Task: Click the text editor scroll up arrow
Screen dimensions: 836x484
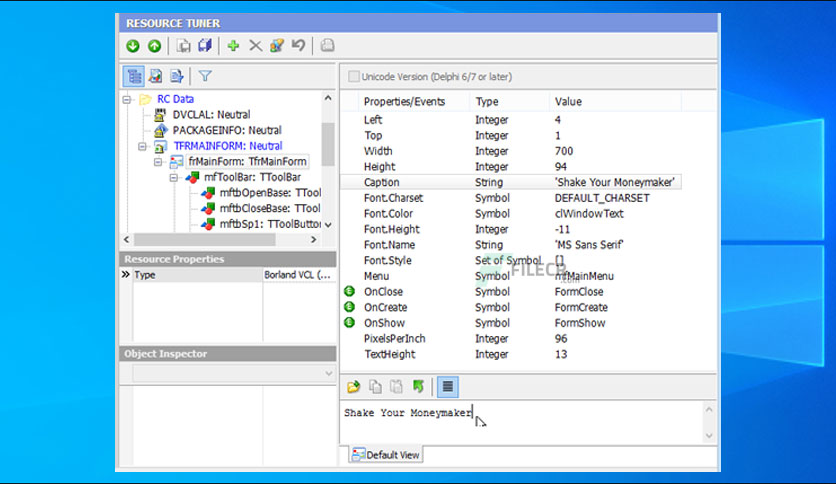Action: 709,409
